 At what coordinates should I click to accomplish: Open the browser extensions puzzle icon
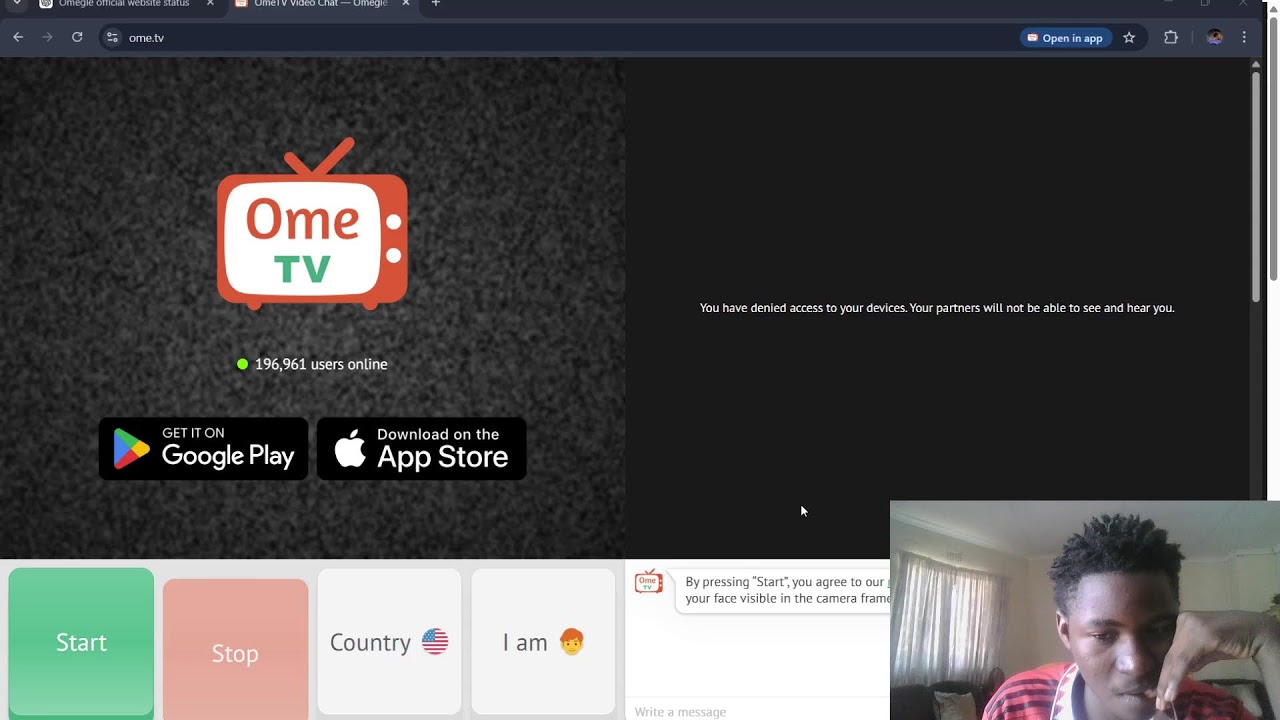(1171, 37)
